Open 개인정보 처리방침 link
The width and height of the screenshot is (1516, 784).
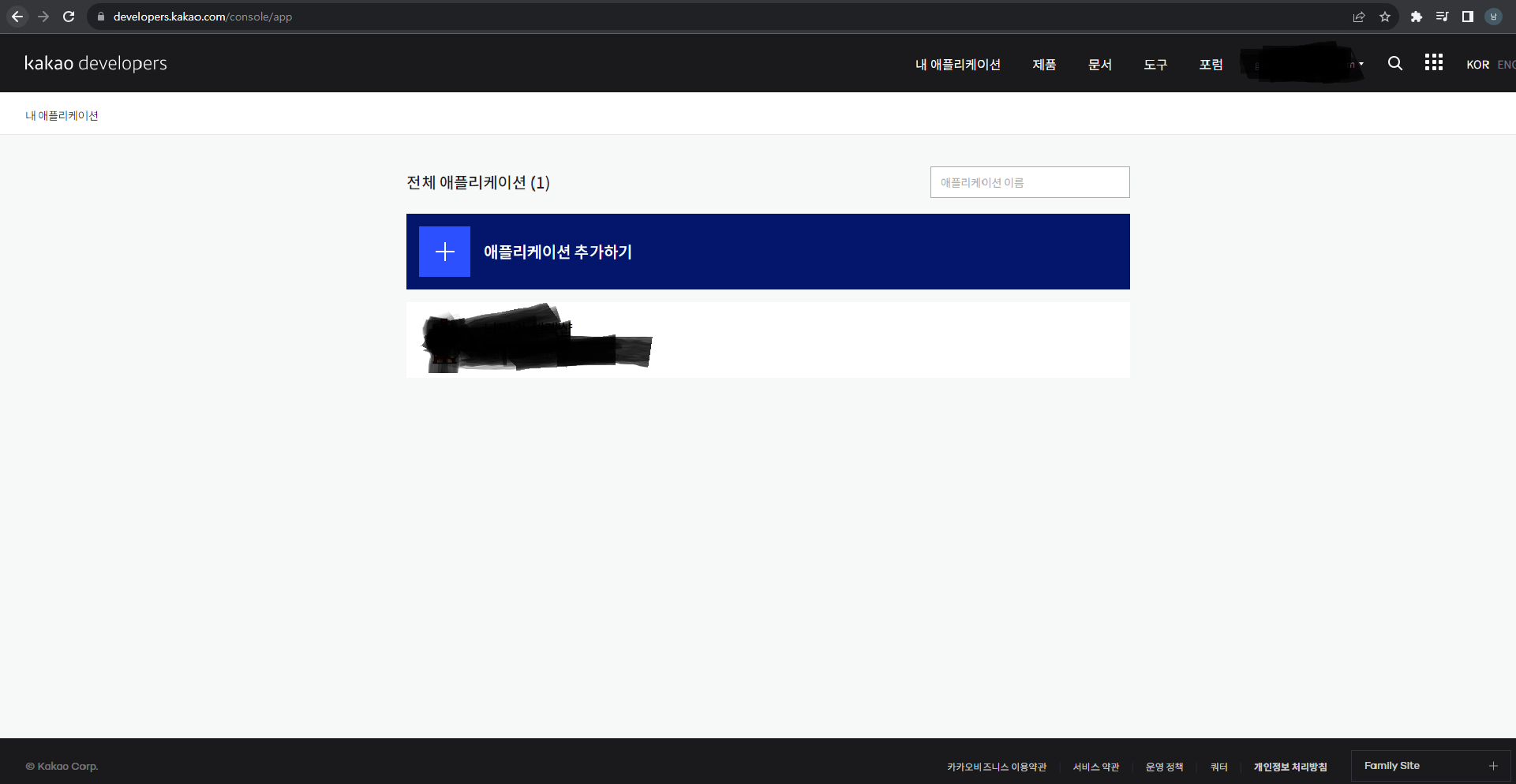pos(1290,767)
